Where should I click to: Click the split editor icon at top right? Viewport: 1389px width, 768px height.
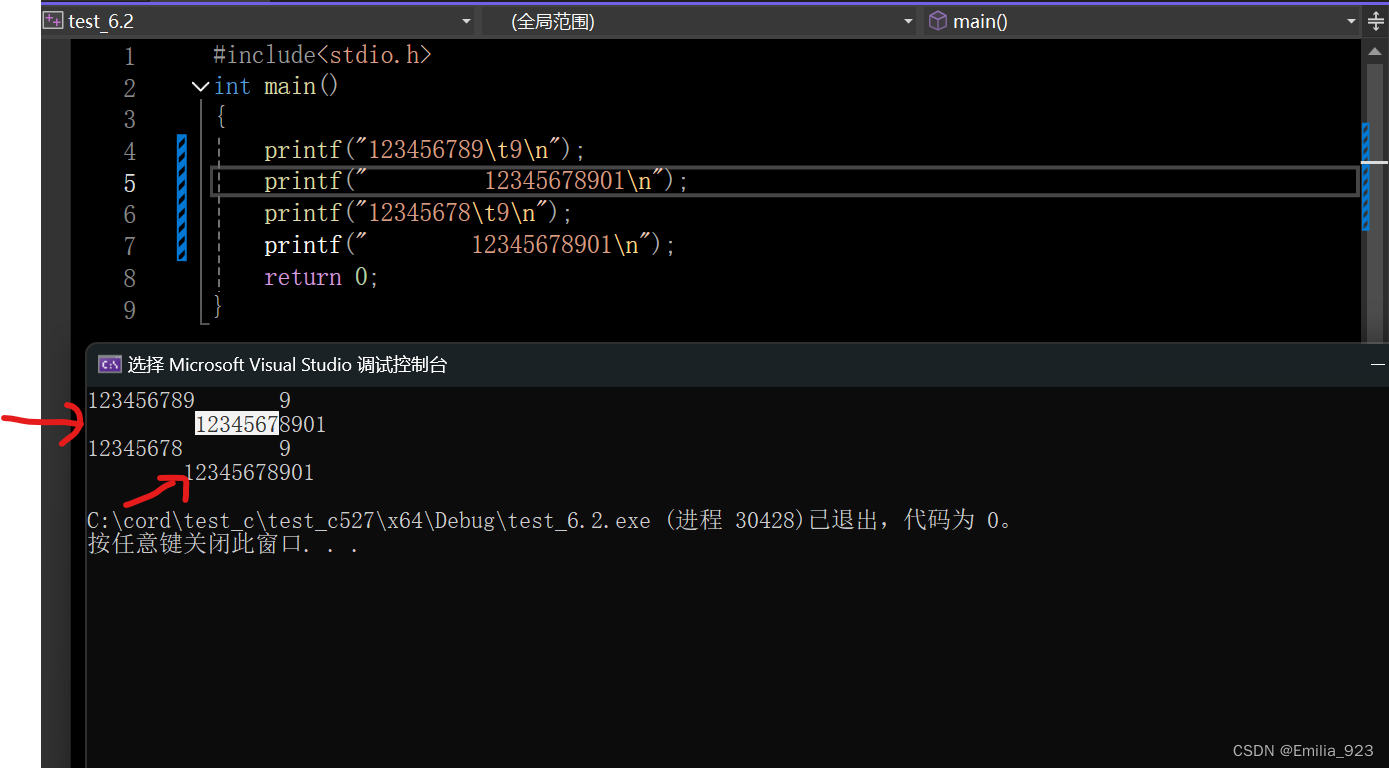pos(1377,21)
